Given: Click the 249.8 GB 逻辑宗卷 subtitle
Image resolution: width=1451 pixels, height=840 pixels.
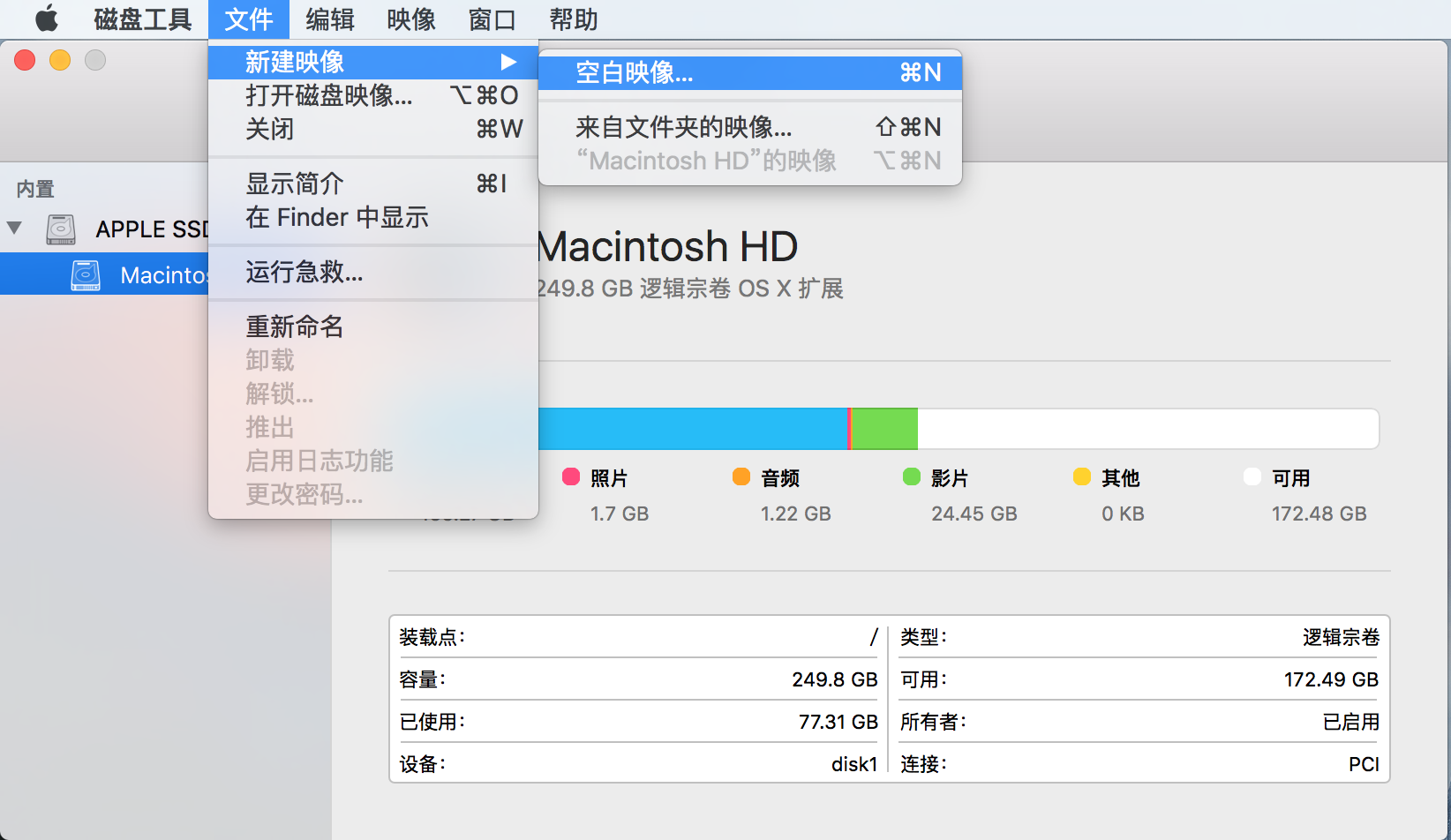Looking at the screenshot, I should (x=690, y=289).
